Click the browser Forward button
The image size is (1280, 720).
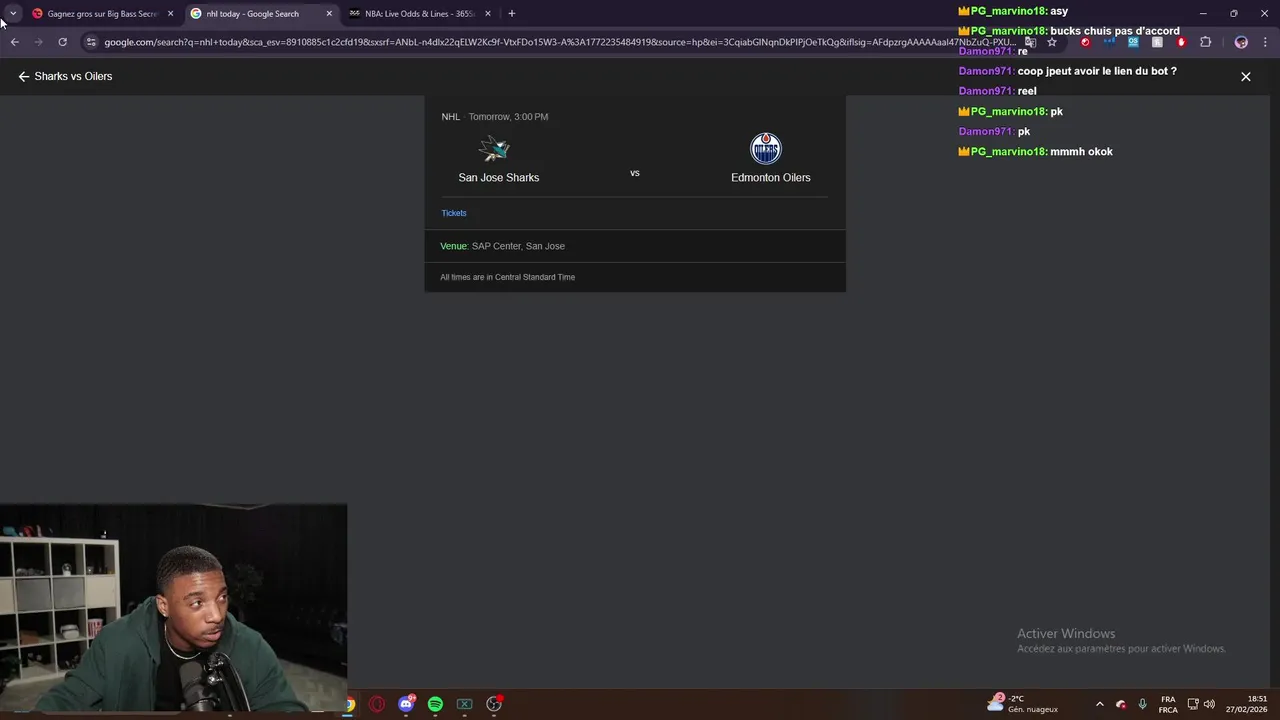38,42
